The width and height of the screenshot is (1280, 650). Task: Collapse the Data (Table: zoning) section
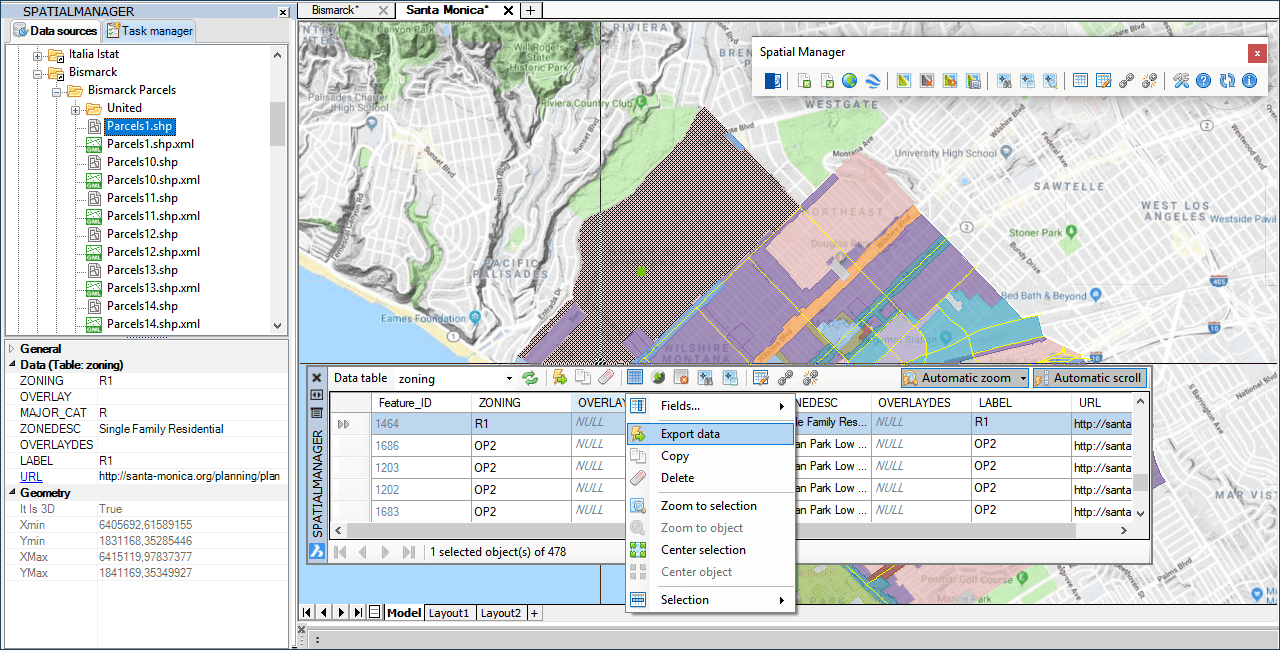tap(12, 365)
